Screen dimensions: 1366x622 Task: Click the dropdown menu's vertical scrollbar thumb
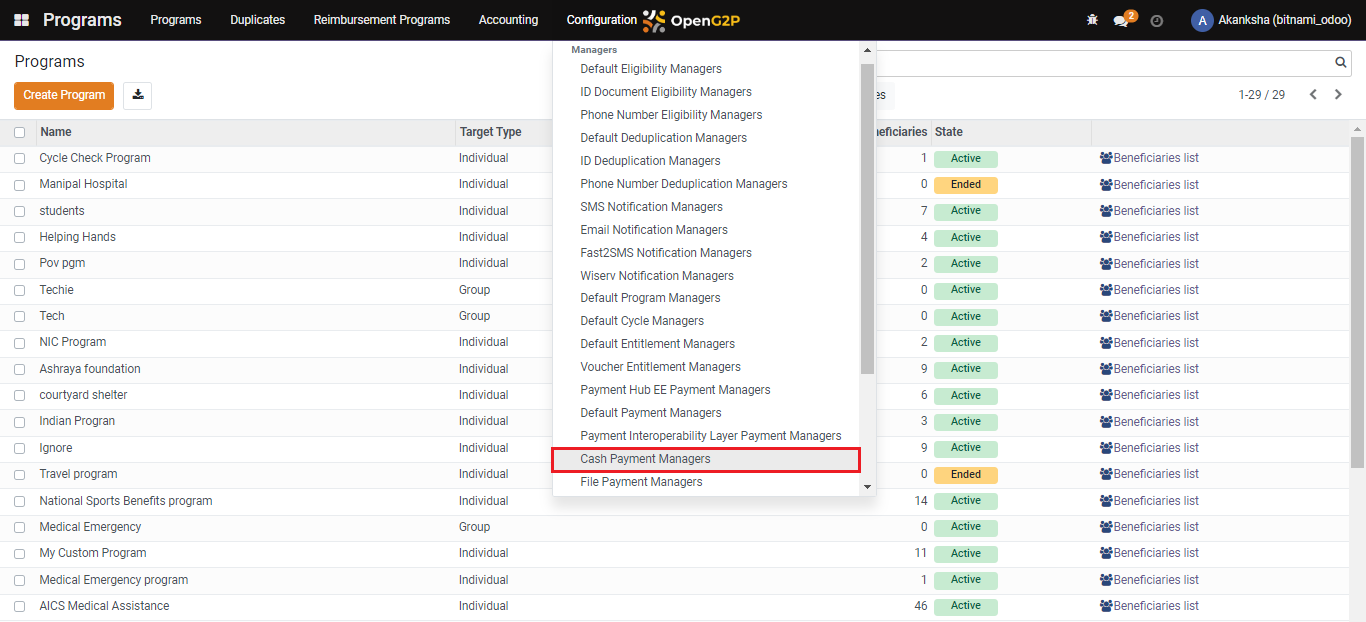click(x=867, y=220)
